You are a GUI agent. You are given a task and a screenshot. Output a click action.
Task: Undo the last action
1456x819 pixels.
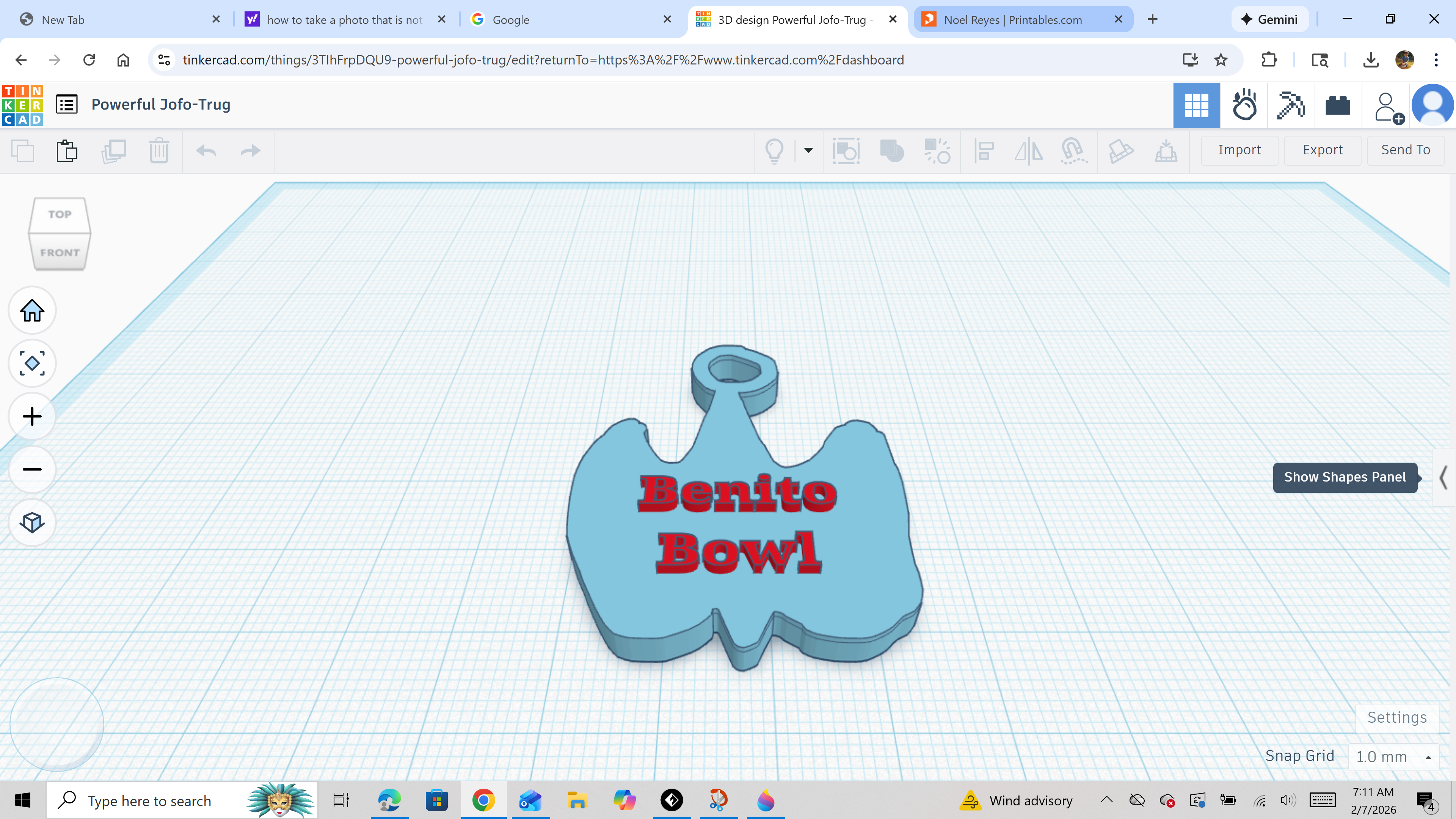tap(206, 151)
